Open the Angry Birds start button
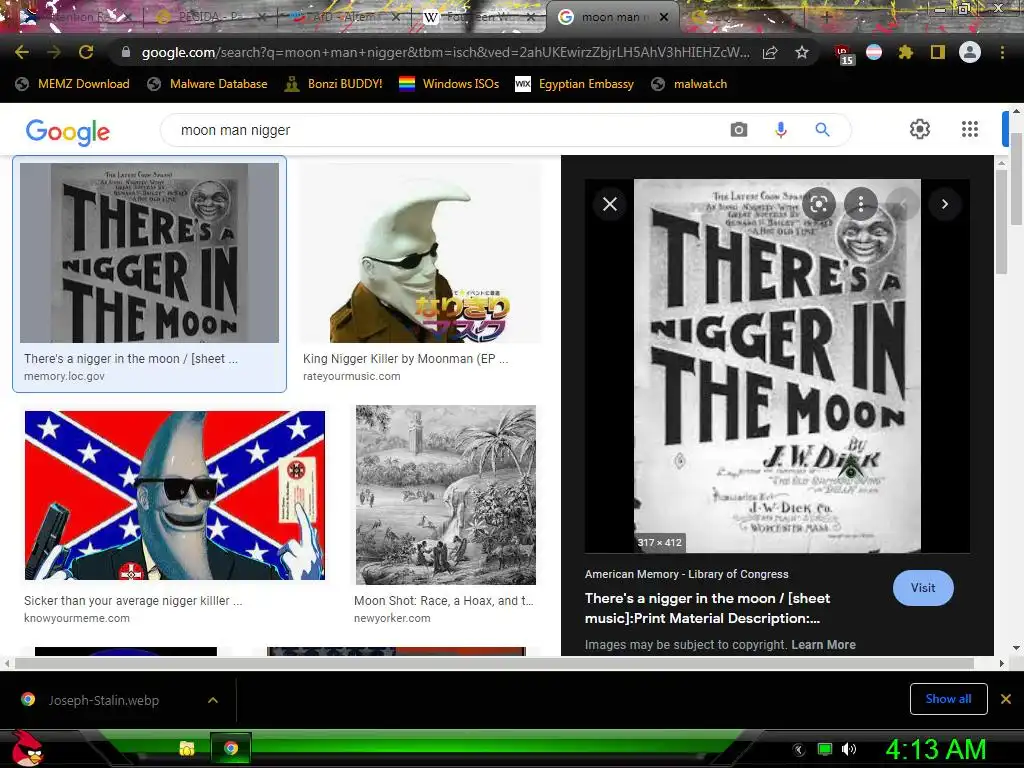The image size is (1024, 768). tap(27, 748)
